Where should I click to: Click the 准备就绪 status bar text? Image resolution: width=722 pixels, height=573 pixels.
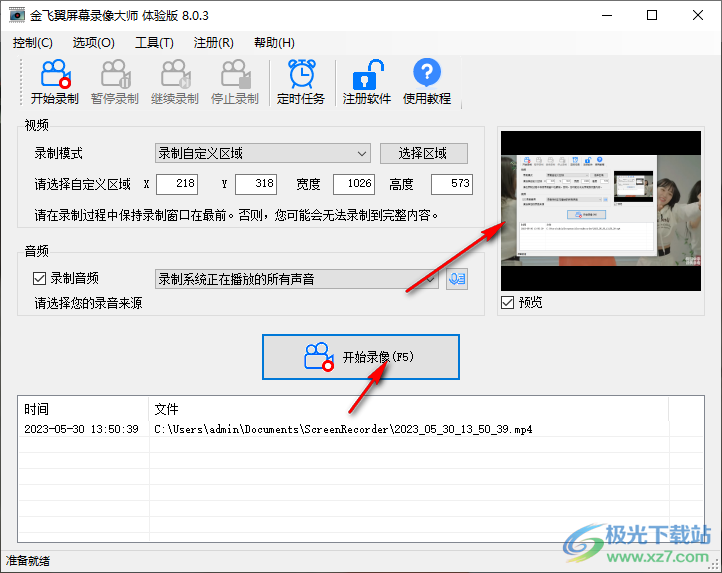28,561
